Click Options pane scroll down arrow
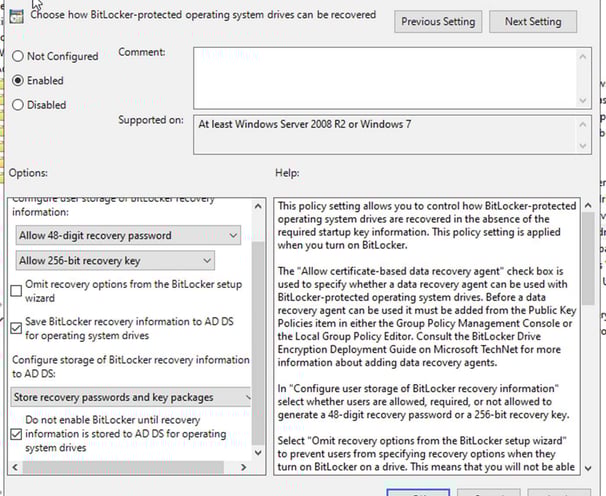This screenshot has width=606, height=496. (258, 452)
